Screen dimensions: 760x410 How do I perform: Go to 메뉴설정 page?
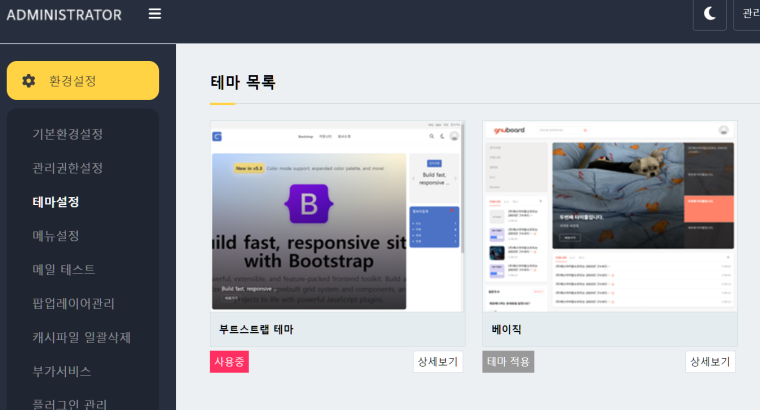pos(56,236)
